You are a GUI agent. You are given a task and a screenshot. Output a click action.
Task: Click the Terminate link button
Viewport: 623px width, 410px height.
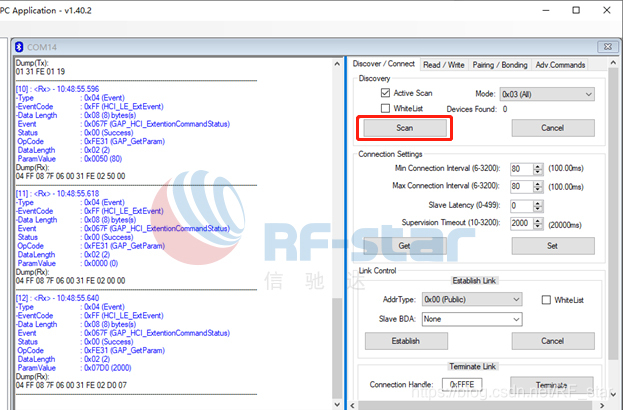[x=552, y=385]
